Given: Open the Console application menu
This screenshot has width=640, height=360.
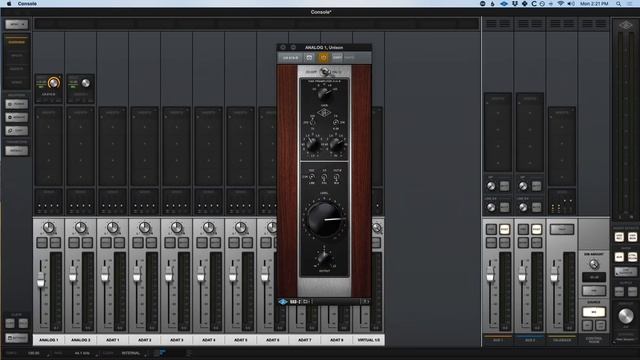Looking at the screenshot, I should tap(27, 4).
